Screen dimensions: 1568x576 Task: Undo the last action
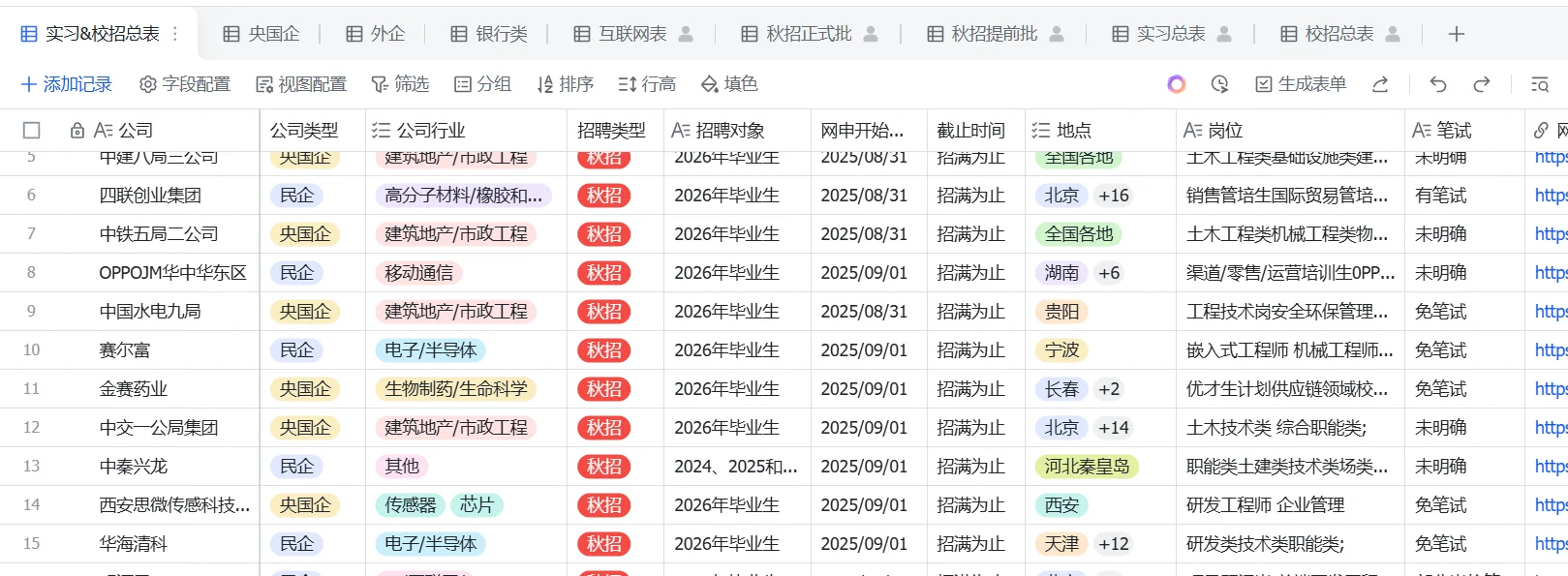[1438, 84]
